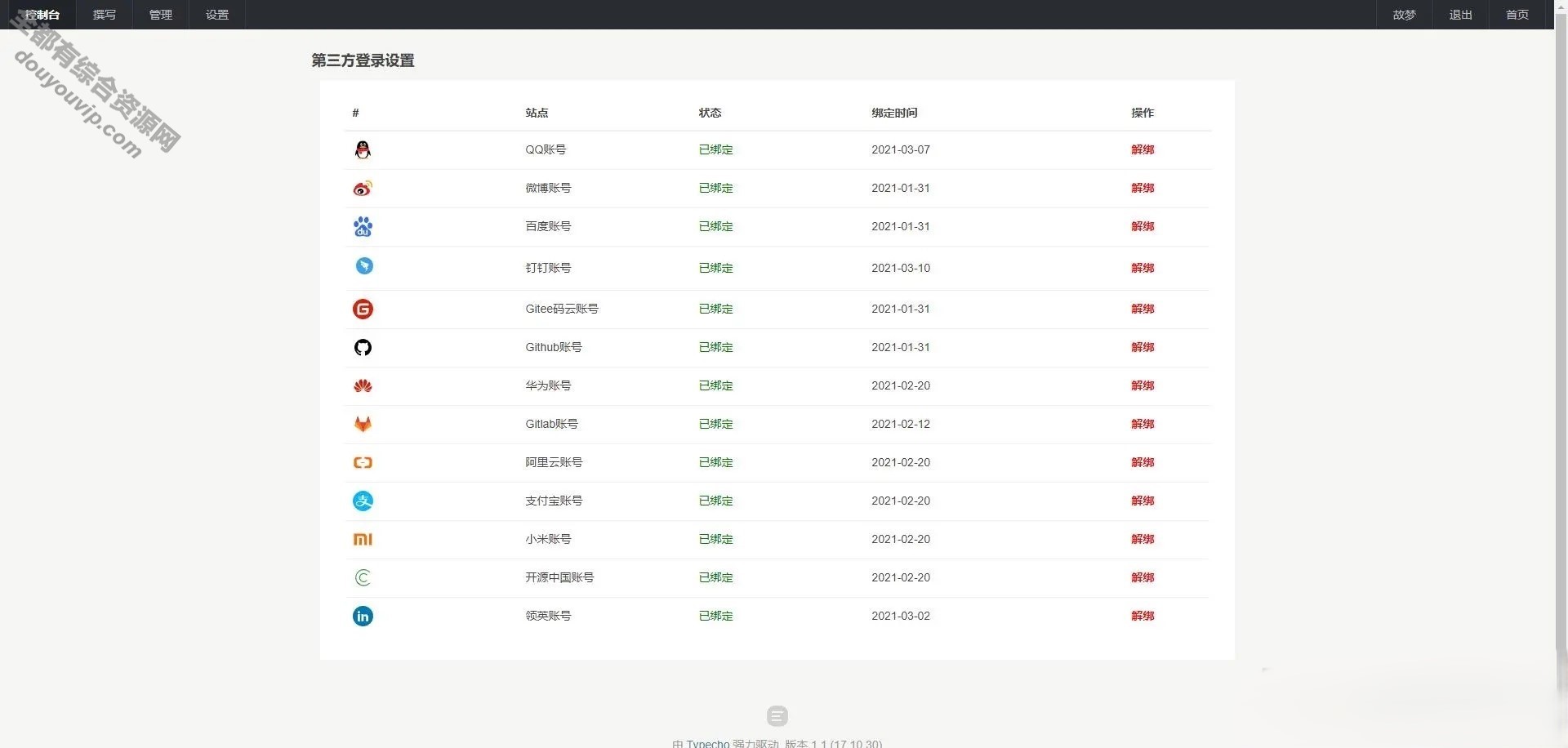The height and width of the screenshot is (748, 1568).
Task: Click the 微博账号 site name
Action: (x=548, y=188)
